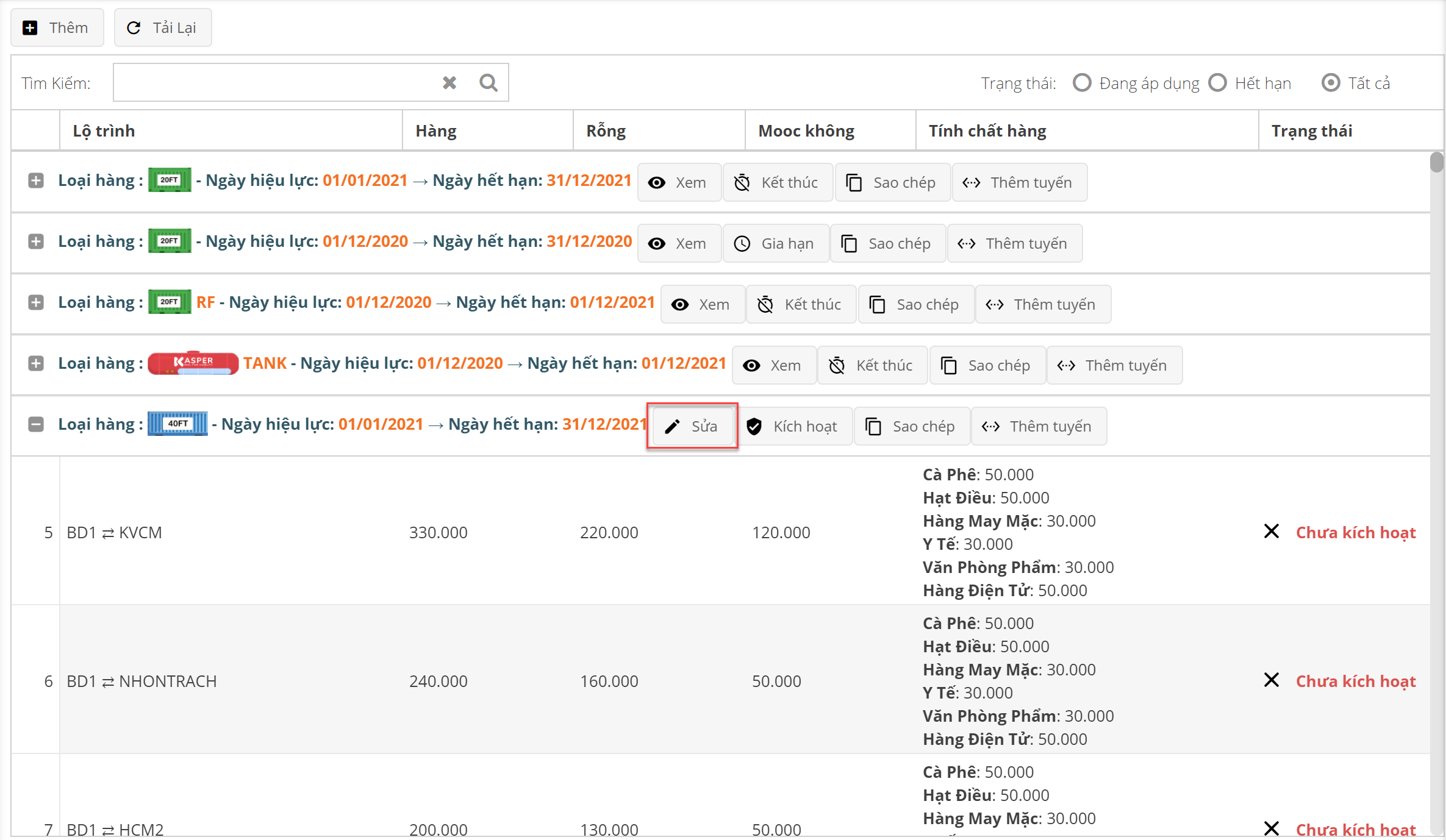Click the Tải Lại reload button
Image resolution: width=1446 pixels, height=840 pixels.
tap(162, 27)
